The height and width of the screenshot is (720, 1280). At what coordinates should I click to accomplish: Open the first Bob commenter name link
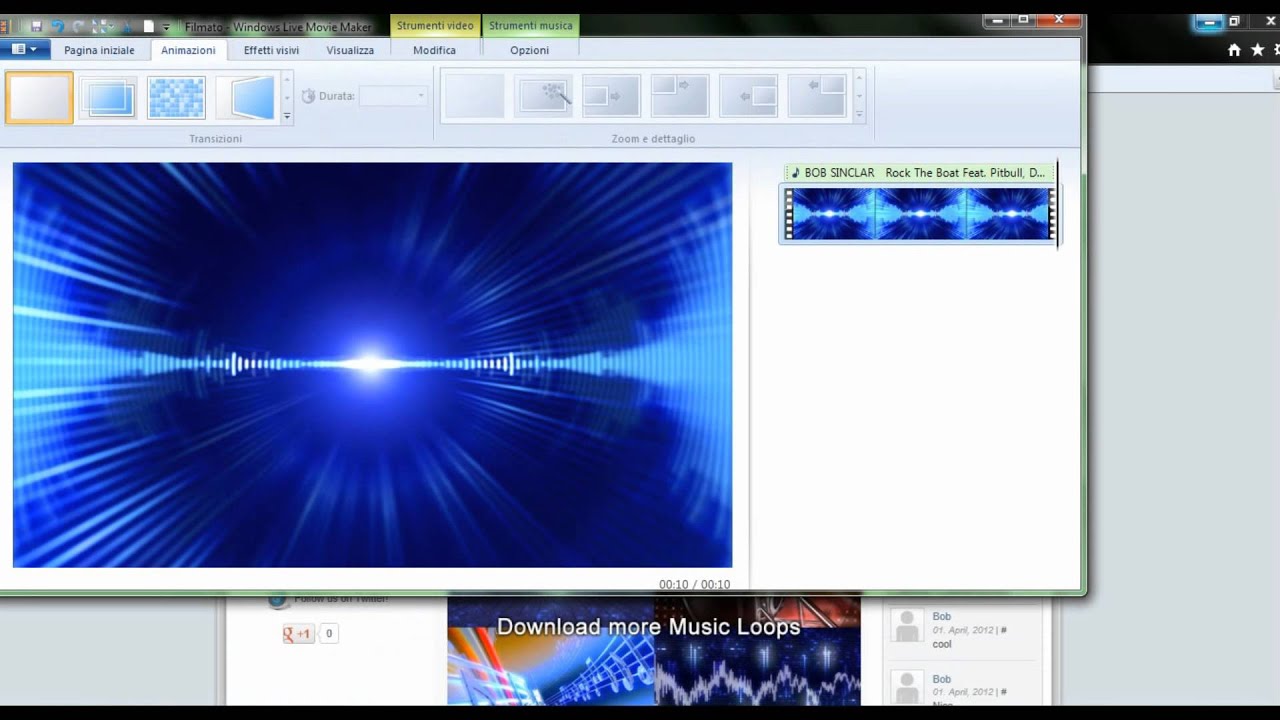tap(942, 616)
